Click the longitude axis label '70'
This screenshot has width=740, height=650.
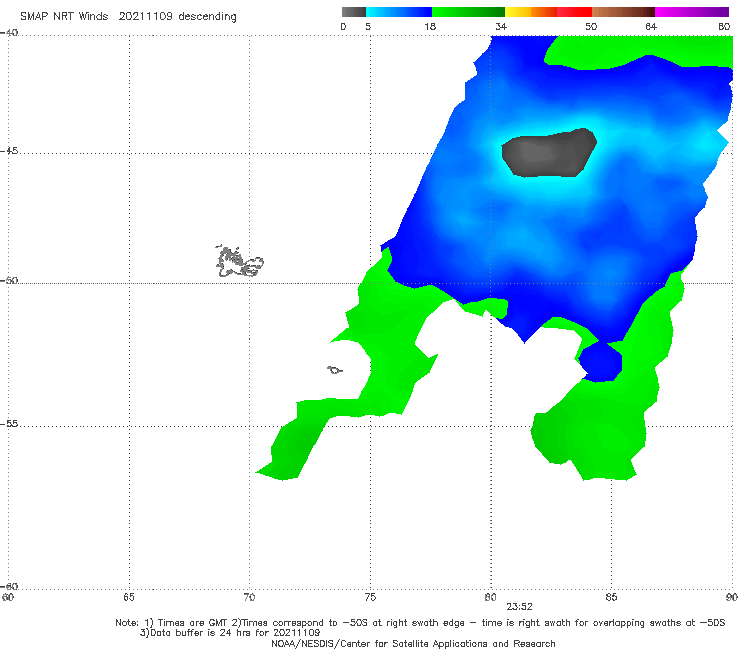click(249, 598)
